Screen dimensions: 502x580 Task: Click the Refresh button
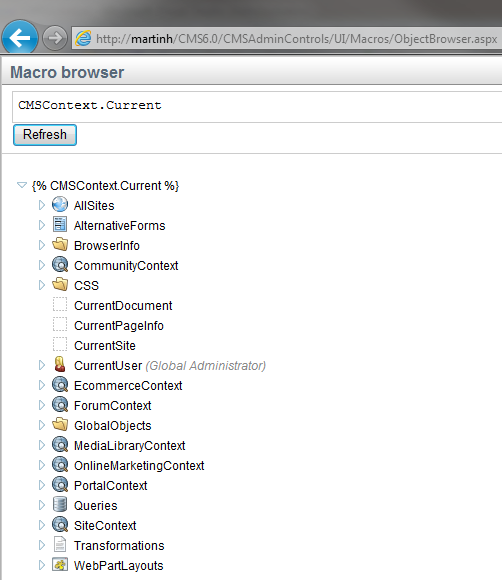click(x=45, y=135)
